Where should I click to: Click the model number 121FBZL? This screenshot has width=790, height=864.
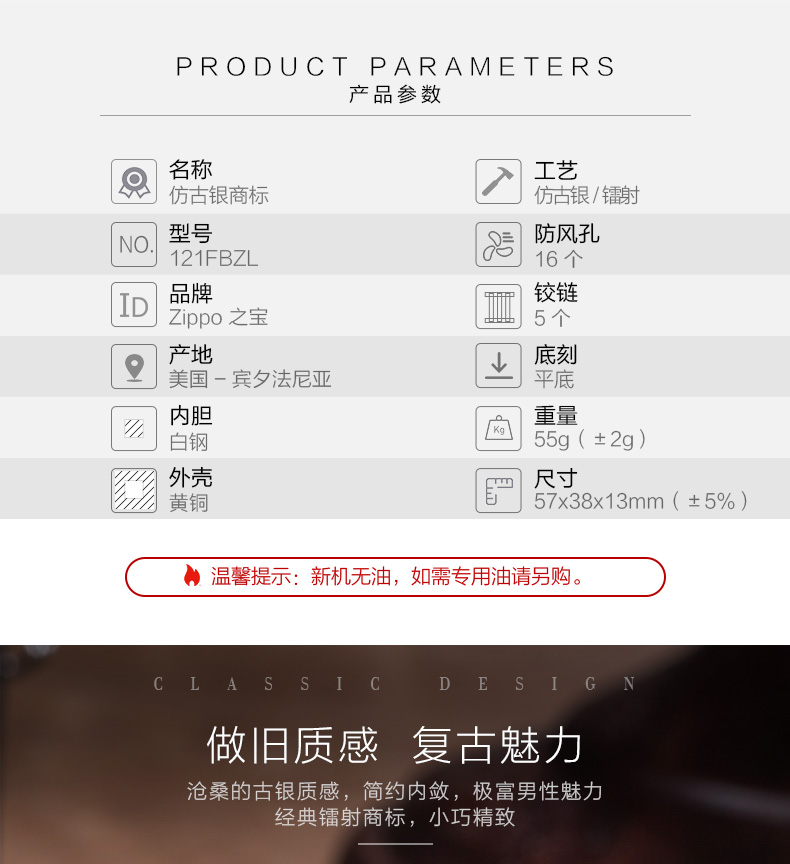214,258
